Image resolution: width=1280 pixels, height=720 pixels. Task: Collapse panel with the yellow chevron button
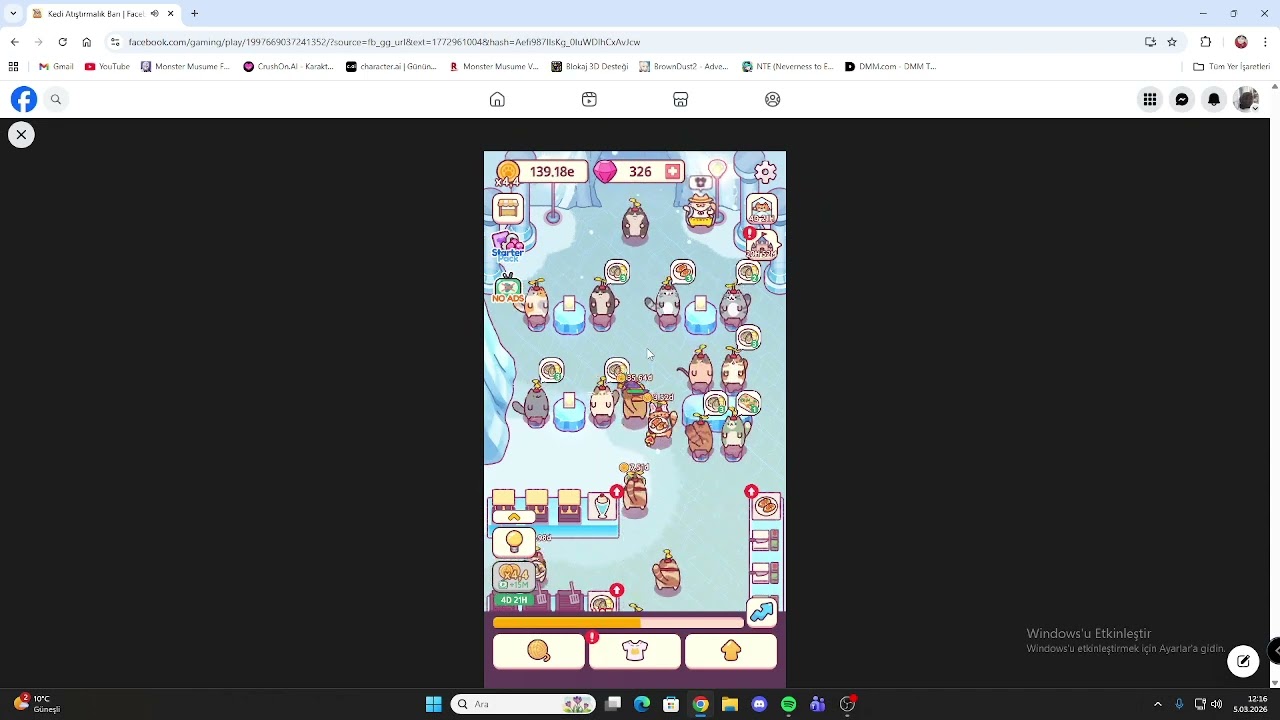pyautogui.click(x=514, y=517)
